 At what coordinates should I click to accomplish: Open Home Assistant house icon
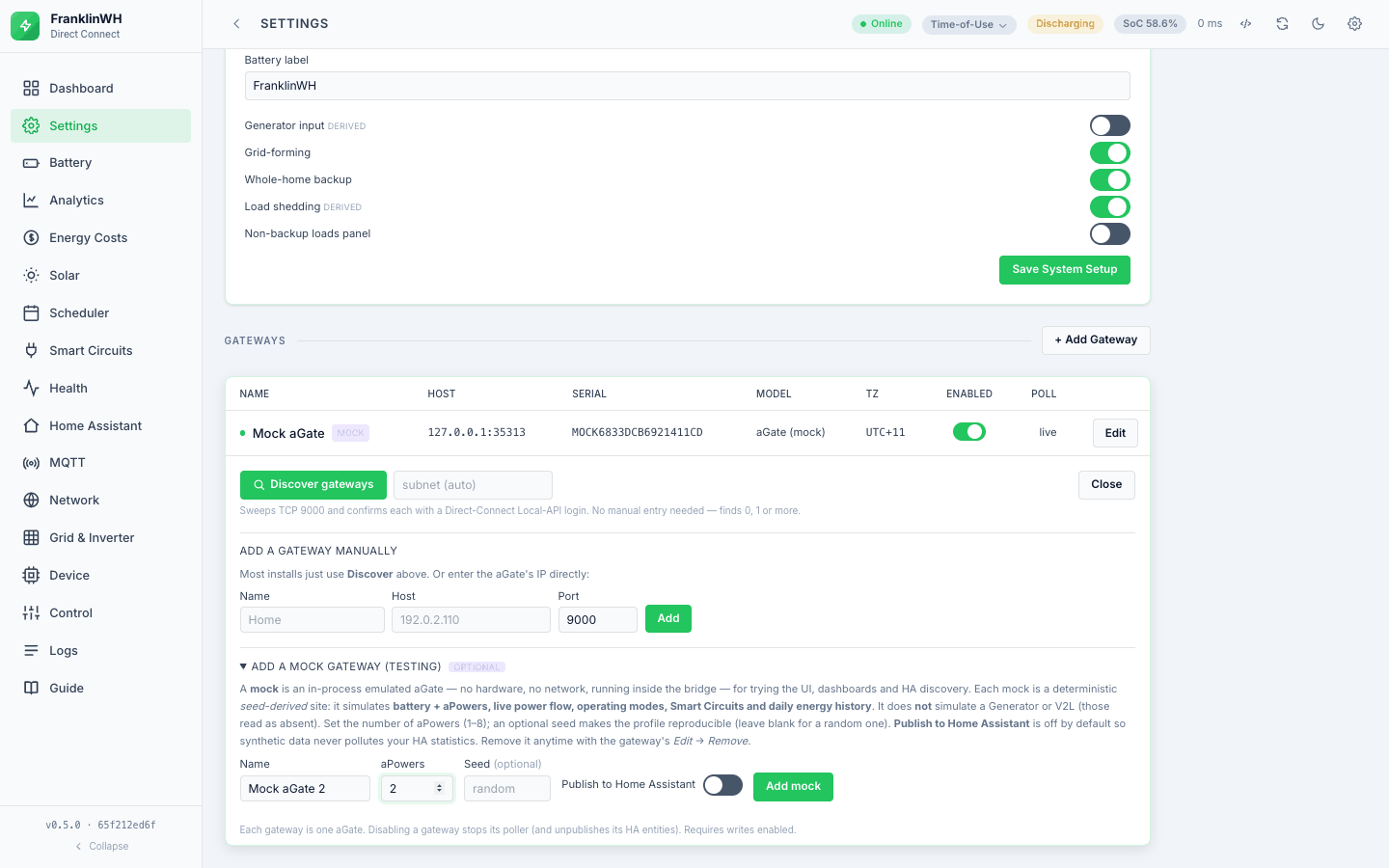(x=31, y=426)
